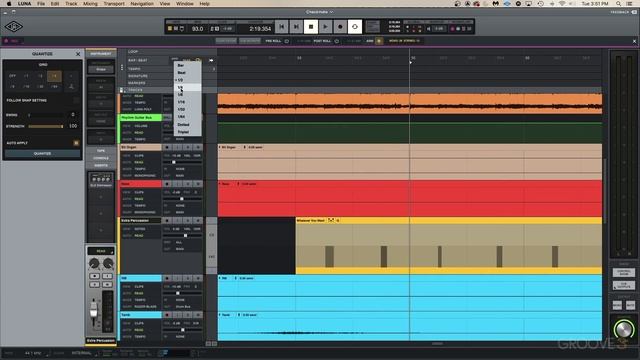Image resolution: width=640 pixels, height=360 pixels.
Task: Select the OFF quantize grid button
Action: coord(13,76)
